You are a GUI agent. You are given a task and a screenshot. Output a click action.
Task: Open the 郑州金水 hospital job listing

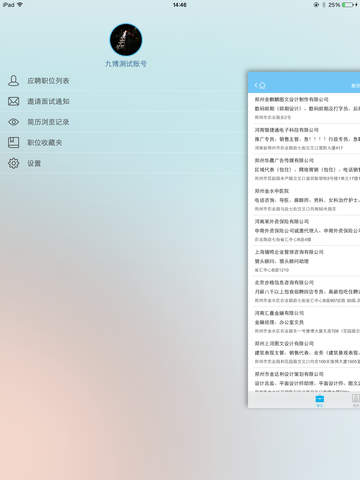tap(304, 200)
